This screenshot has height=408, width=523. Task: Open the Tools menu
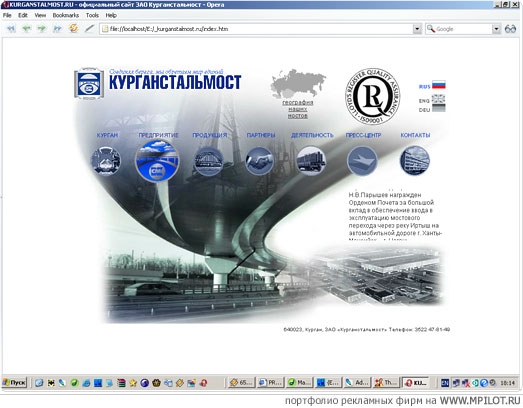coord(92,15)
